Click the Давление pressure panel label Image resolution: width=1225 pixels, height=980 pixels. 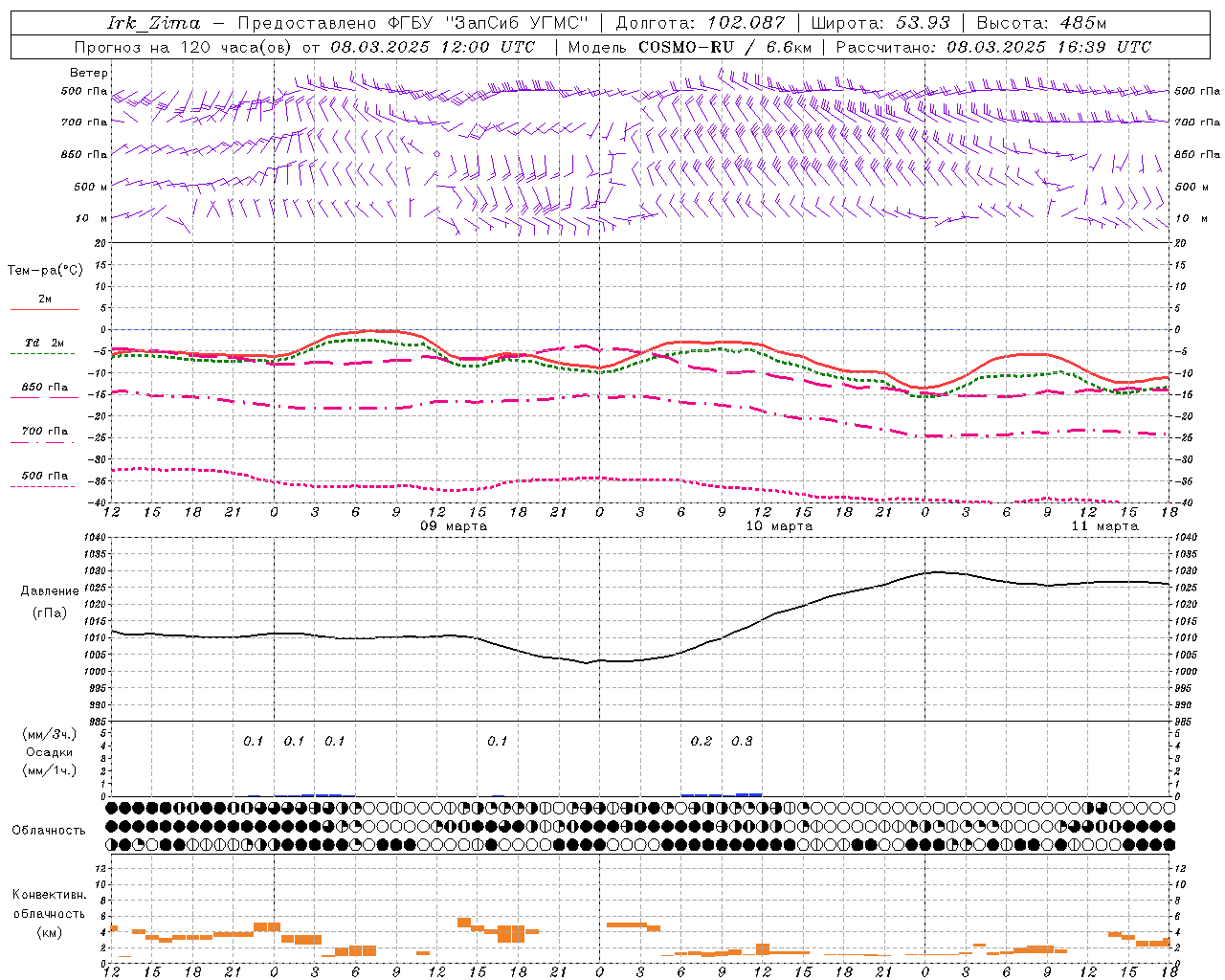(48, 591)
